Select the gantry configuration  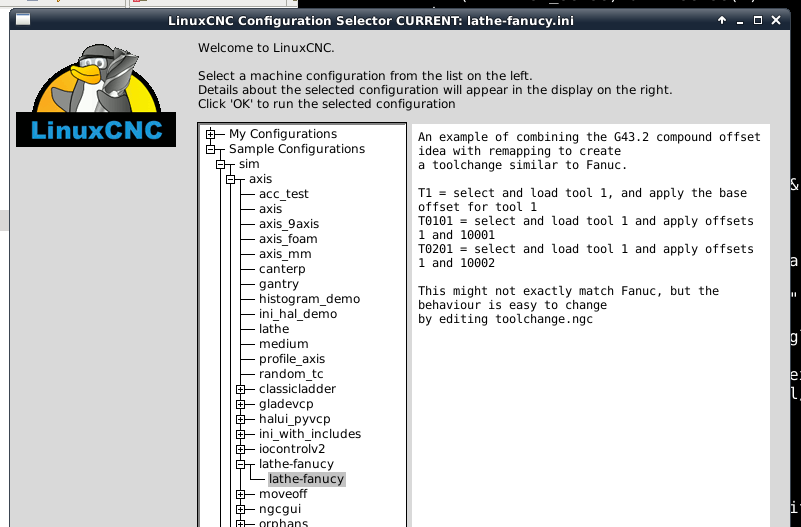coord(278,284)
